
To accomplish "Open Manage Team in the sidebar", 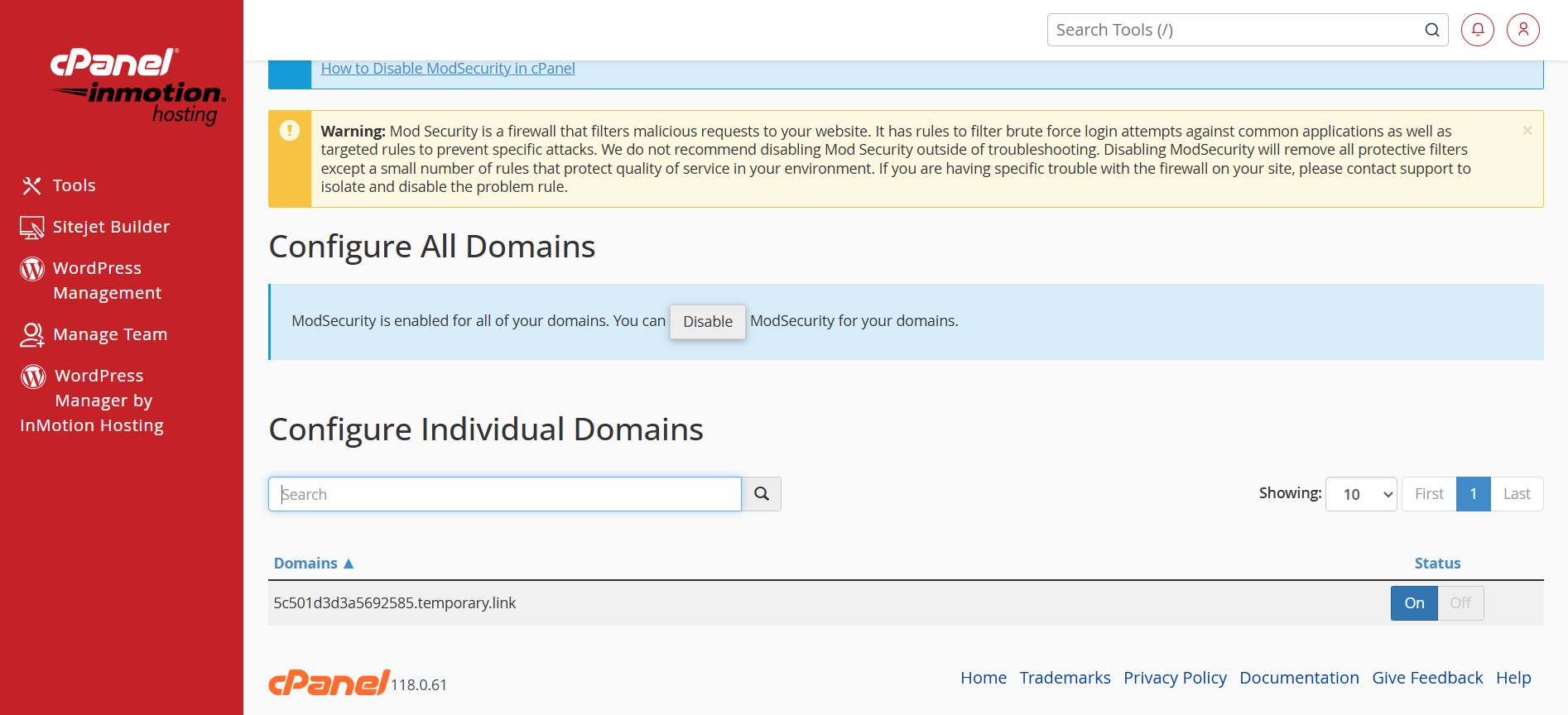I will click(110, 334).
